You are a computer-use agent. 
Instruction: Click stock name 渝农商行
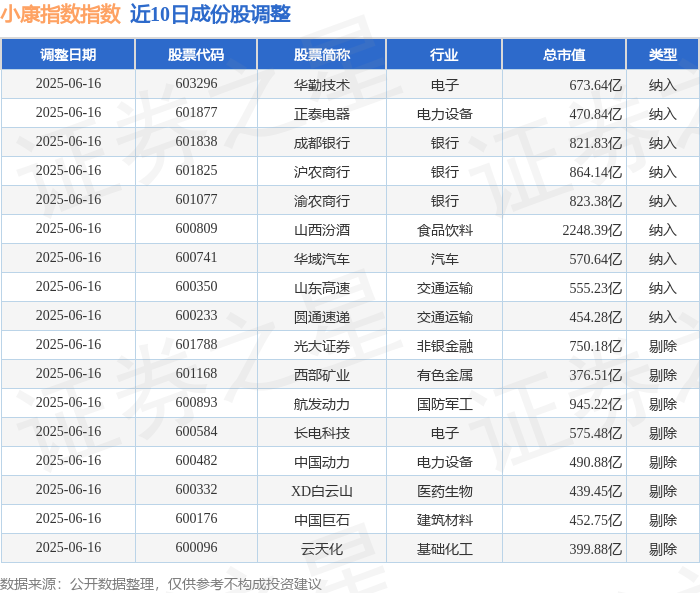coord(321,200)
